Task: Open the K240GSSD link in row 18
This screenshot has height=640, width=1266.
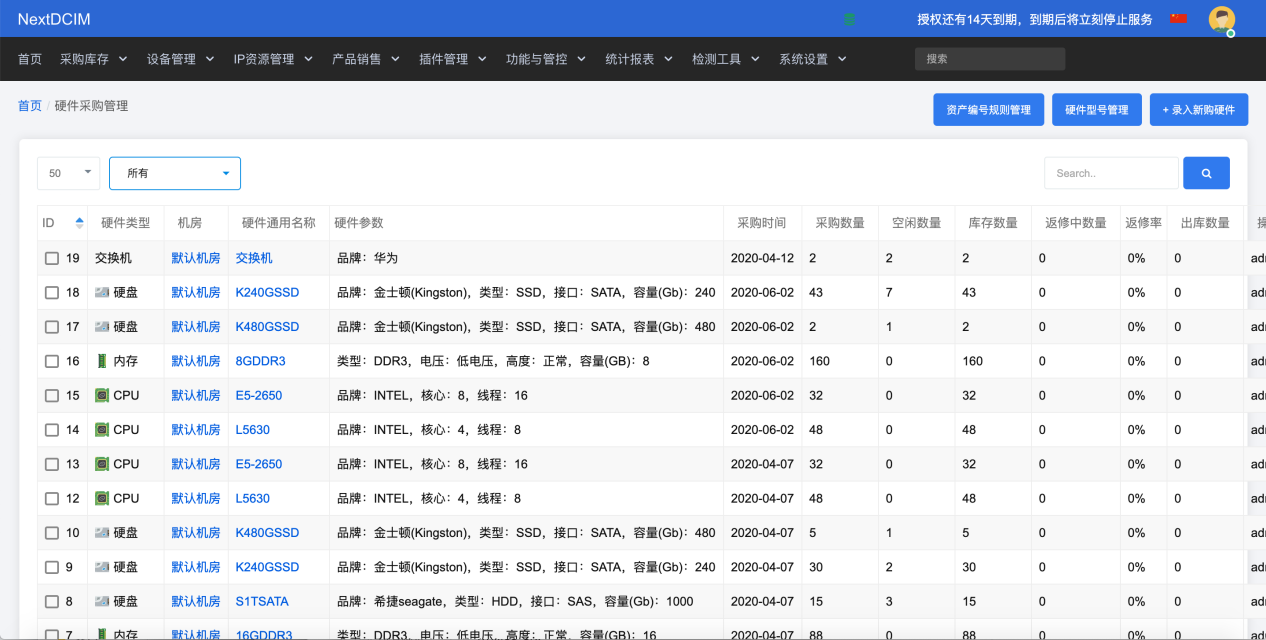Action: pyautogui.click(x=267, y=293)
